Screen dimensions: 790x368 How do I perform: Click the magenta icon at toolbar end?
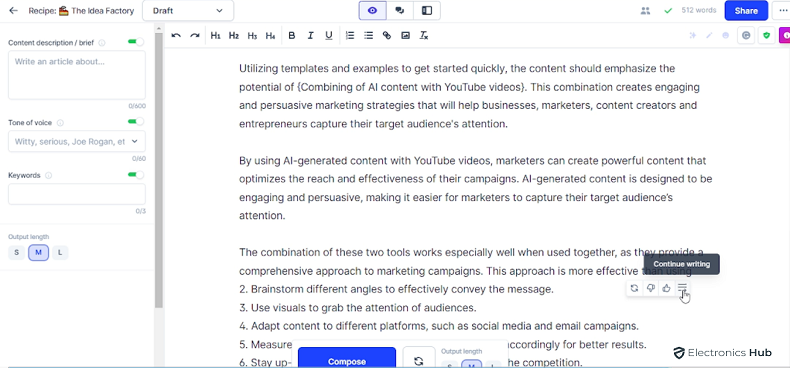(x=785, y=35)
